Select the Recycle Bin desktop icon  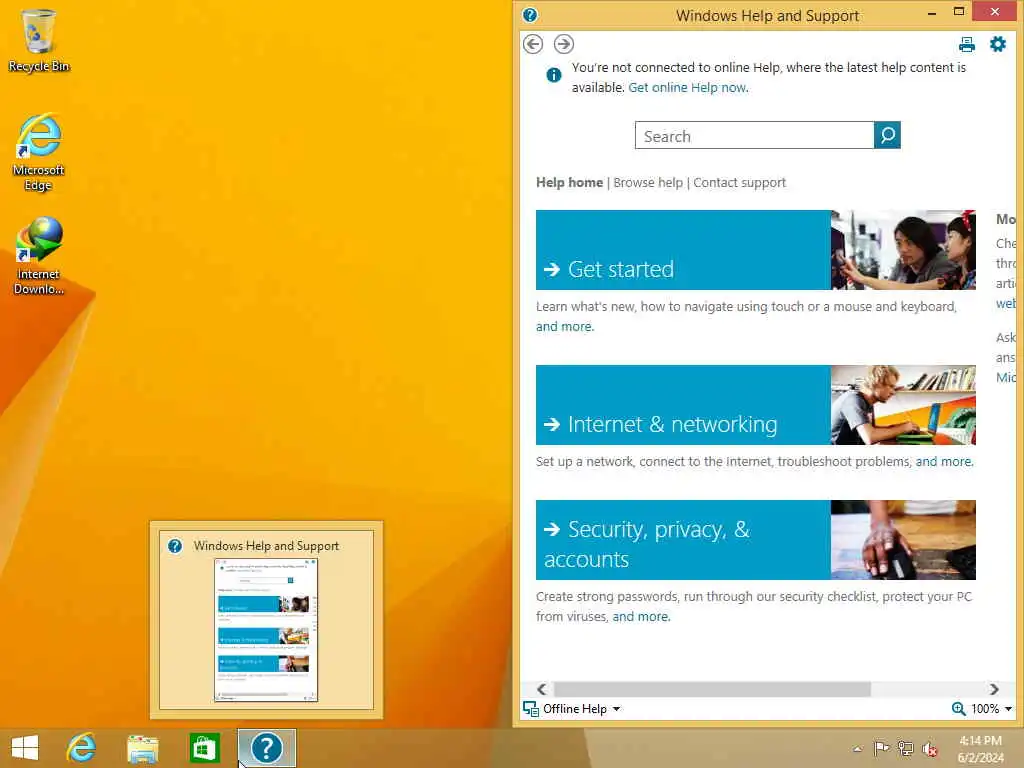click(39, 40)
